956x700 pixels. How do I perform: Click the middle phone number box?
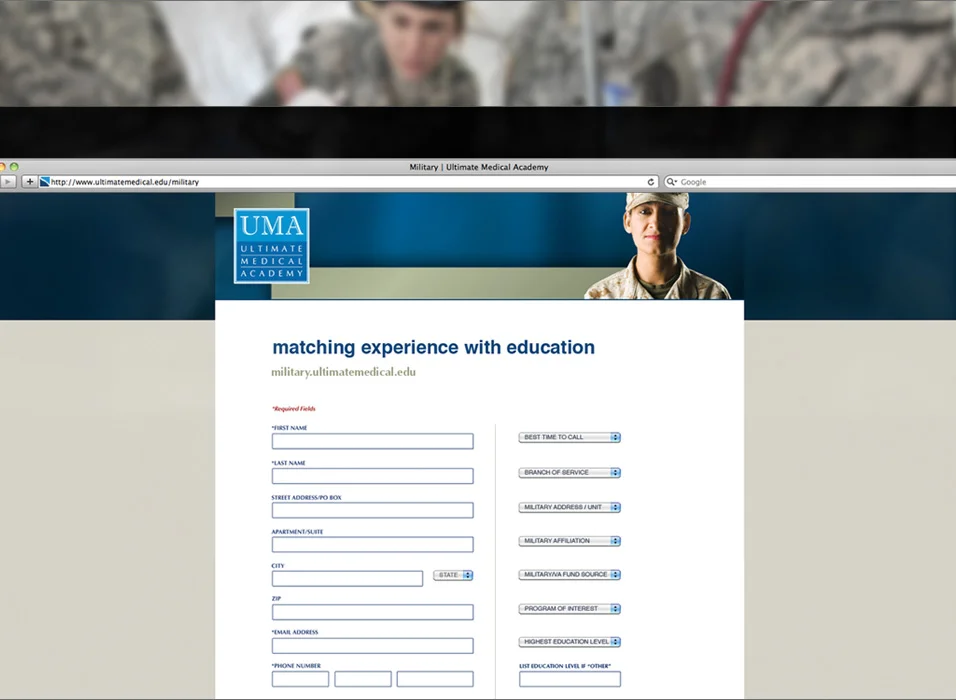click(363, 679)
